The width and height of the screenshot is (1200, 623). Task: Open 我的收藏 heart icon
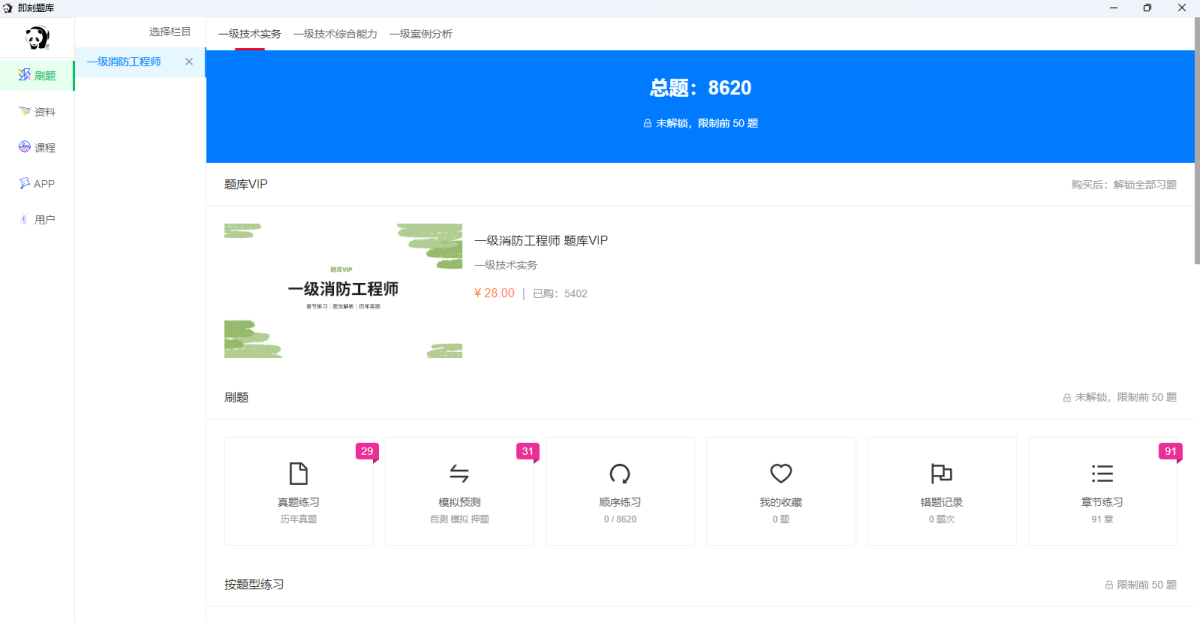(x=781, y=473)
